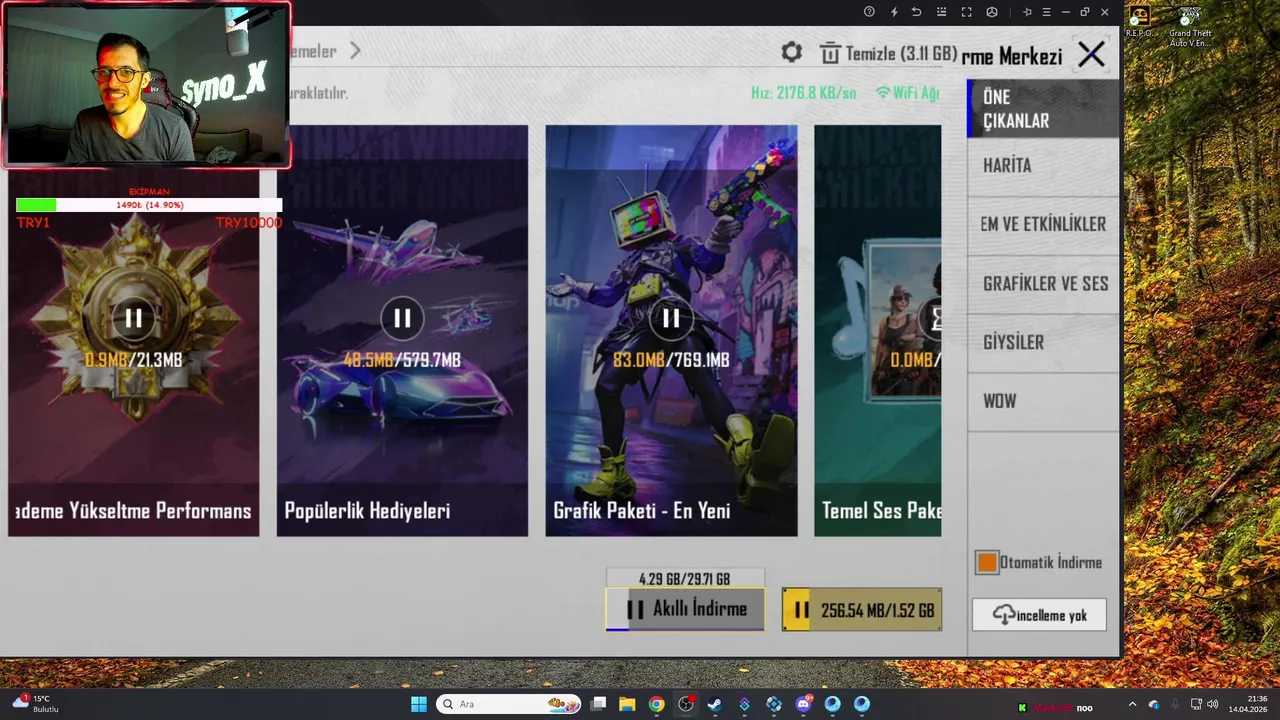Open OBS Studio from the taskbar
Viewport: 1280px width, 720px height.
point(686,704)
